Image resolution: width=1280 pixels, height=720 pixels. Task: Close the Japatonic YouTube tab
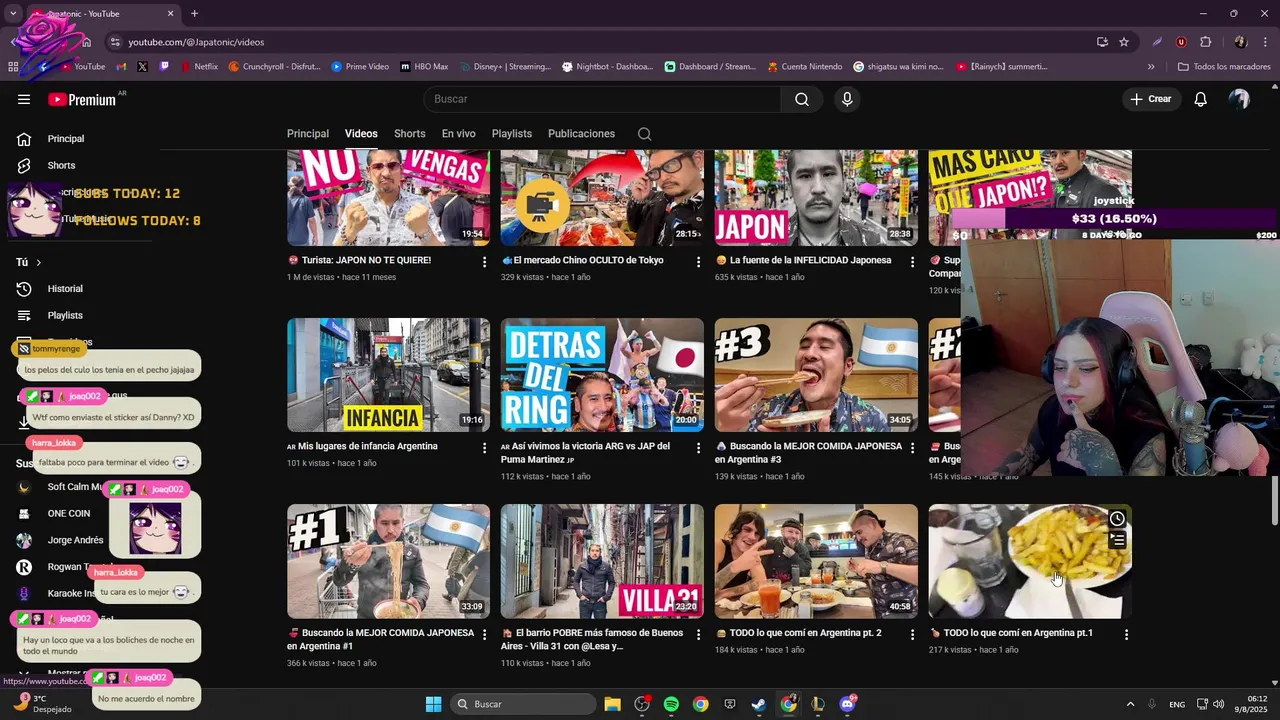click(x=170, y=14)
